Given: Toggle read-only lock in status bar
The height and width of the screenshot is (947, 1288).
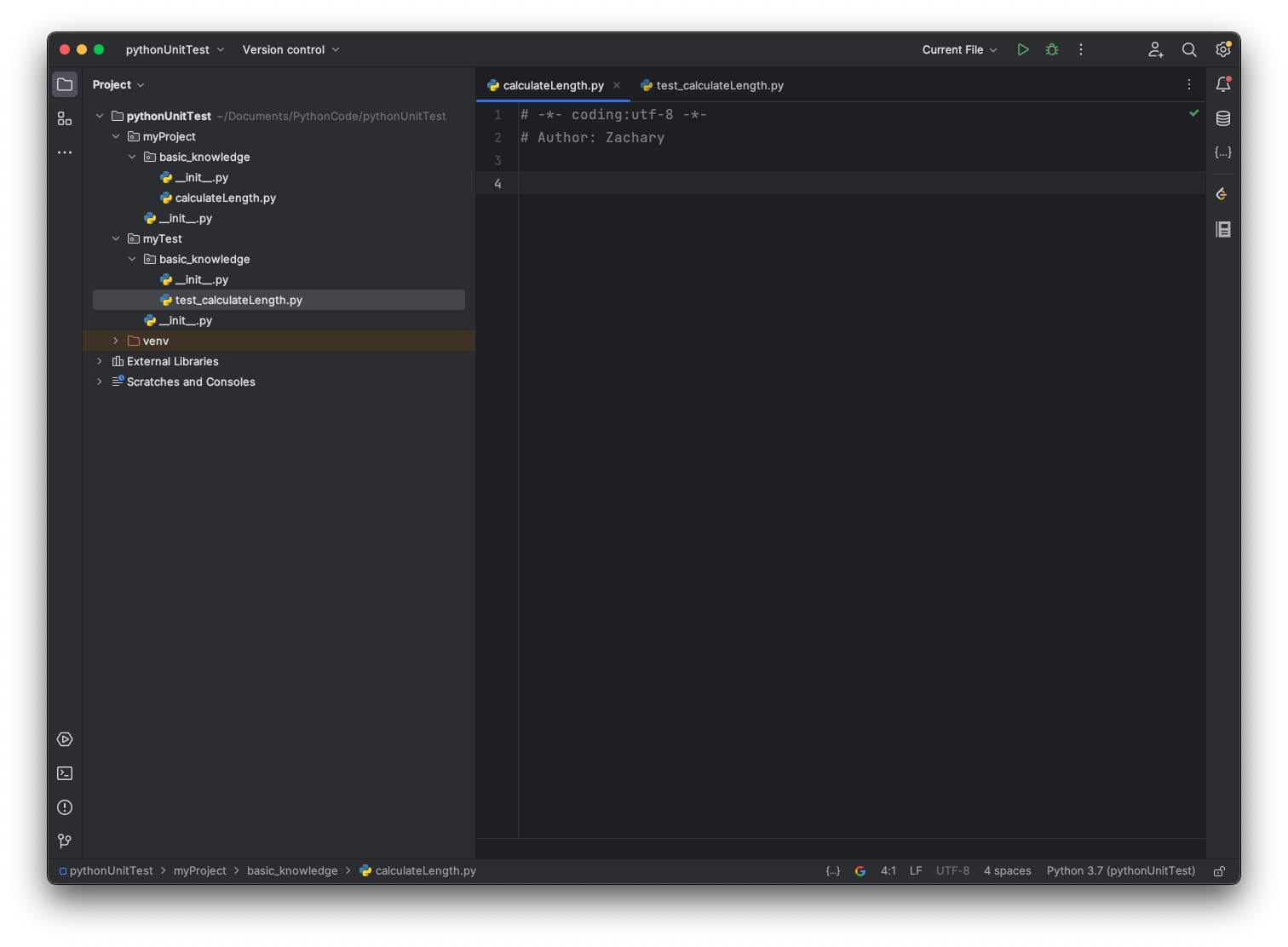Looking at the screenshot, I should (x=1219, y=870).
